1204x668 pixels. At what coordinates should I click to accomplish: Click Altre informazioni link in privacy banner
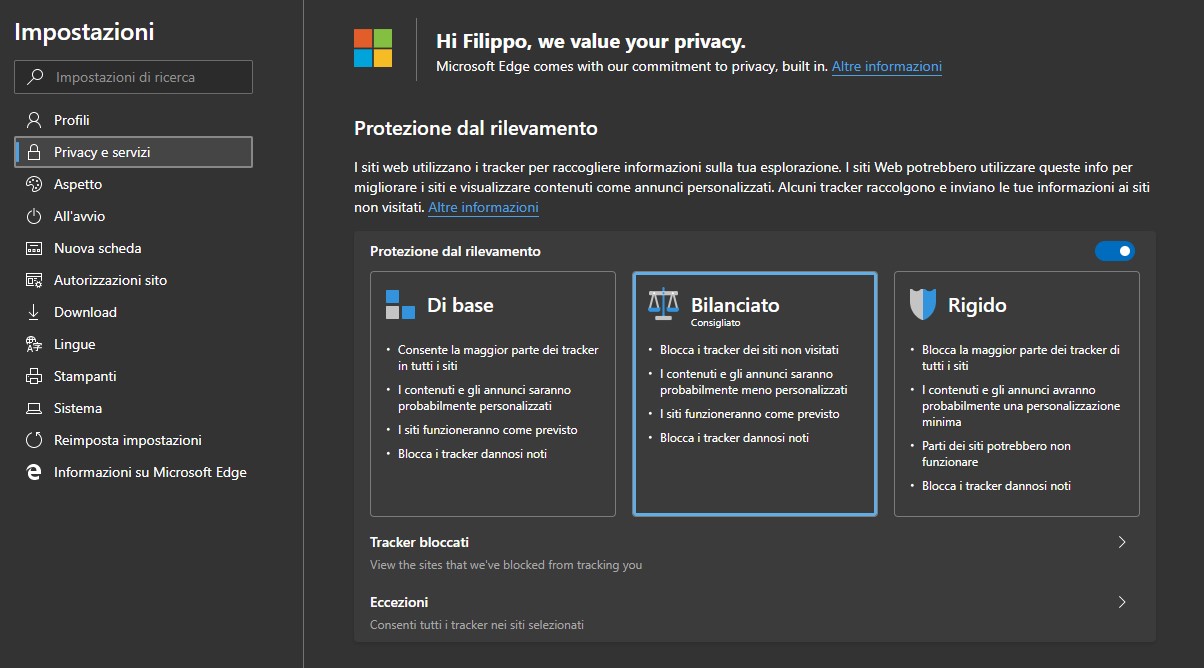point(887,67)
